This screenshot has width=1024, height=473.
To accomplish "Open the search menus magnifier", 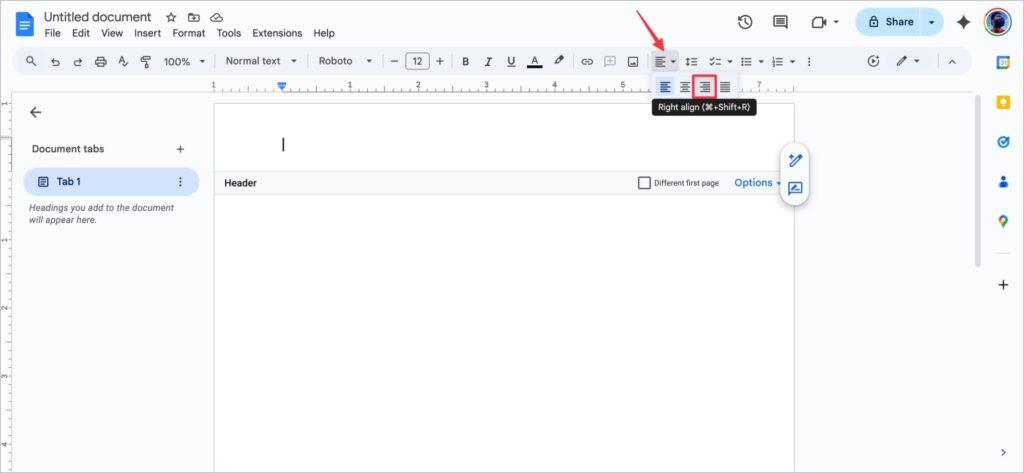I will tap(31, 61).
